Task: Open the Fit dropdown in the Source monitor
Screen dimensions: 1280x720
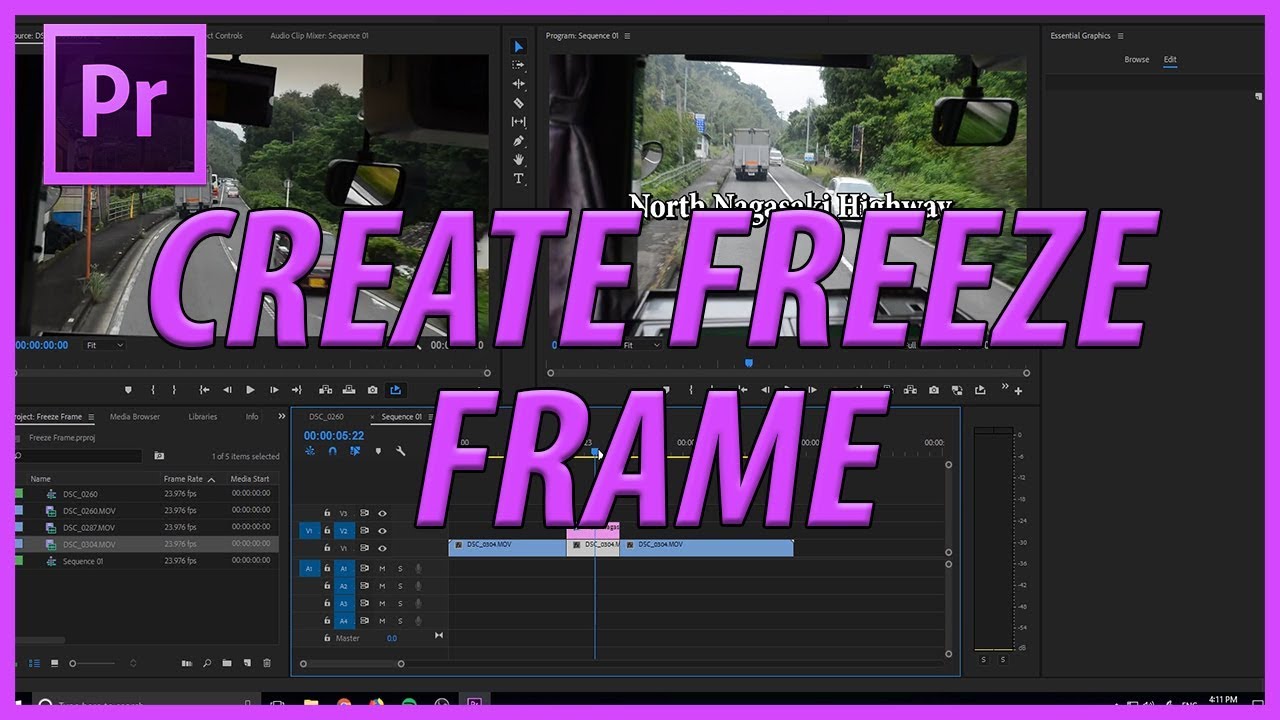Action: [104, 345]
